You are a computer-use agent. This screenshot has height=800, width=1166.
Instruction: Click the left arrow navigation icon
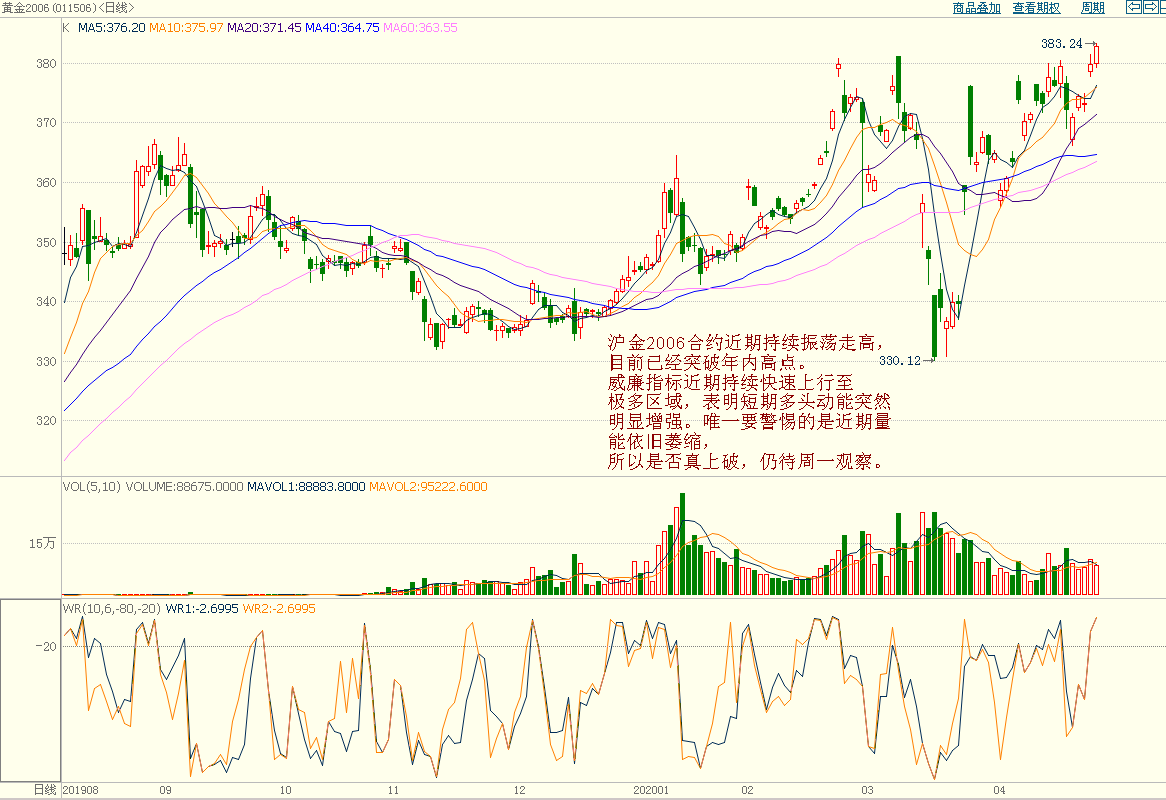tap(1134, 8)
